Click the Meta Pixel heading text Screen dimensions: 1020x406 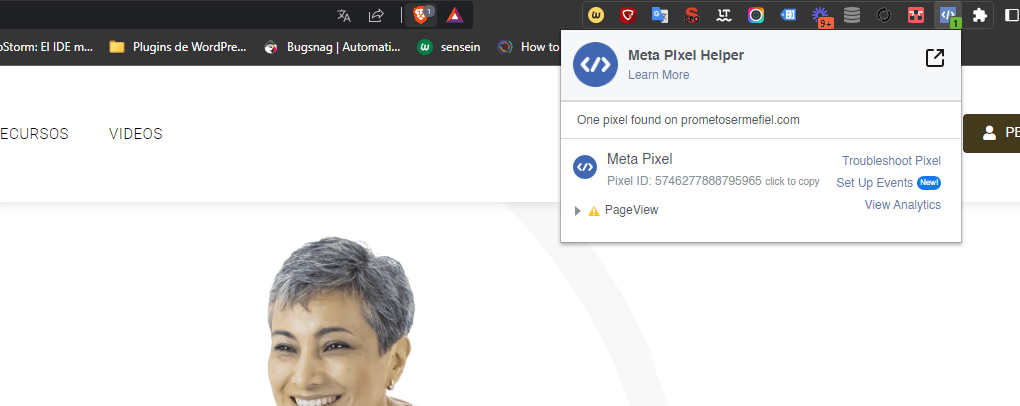[x=639, y=159]
